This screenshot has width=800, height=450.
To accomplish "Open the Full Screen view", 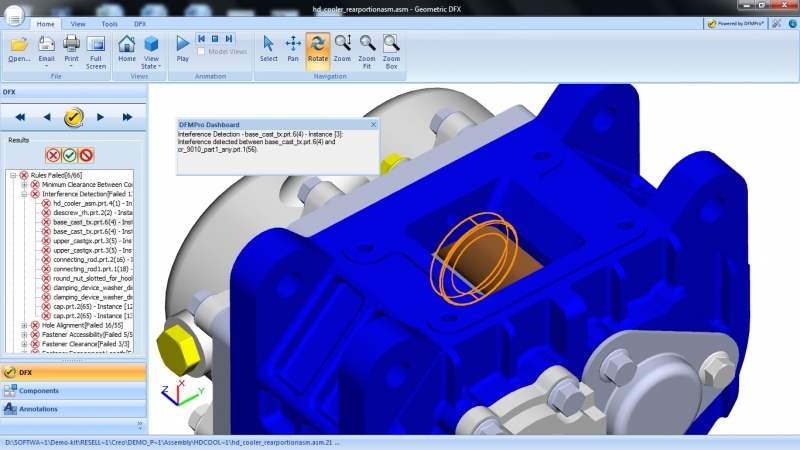I will [96, 48].
